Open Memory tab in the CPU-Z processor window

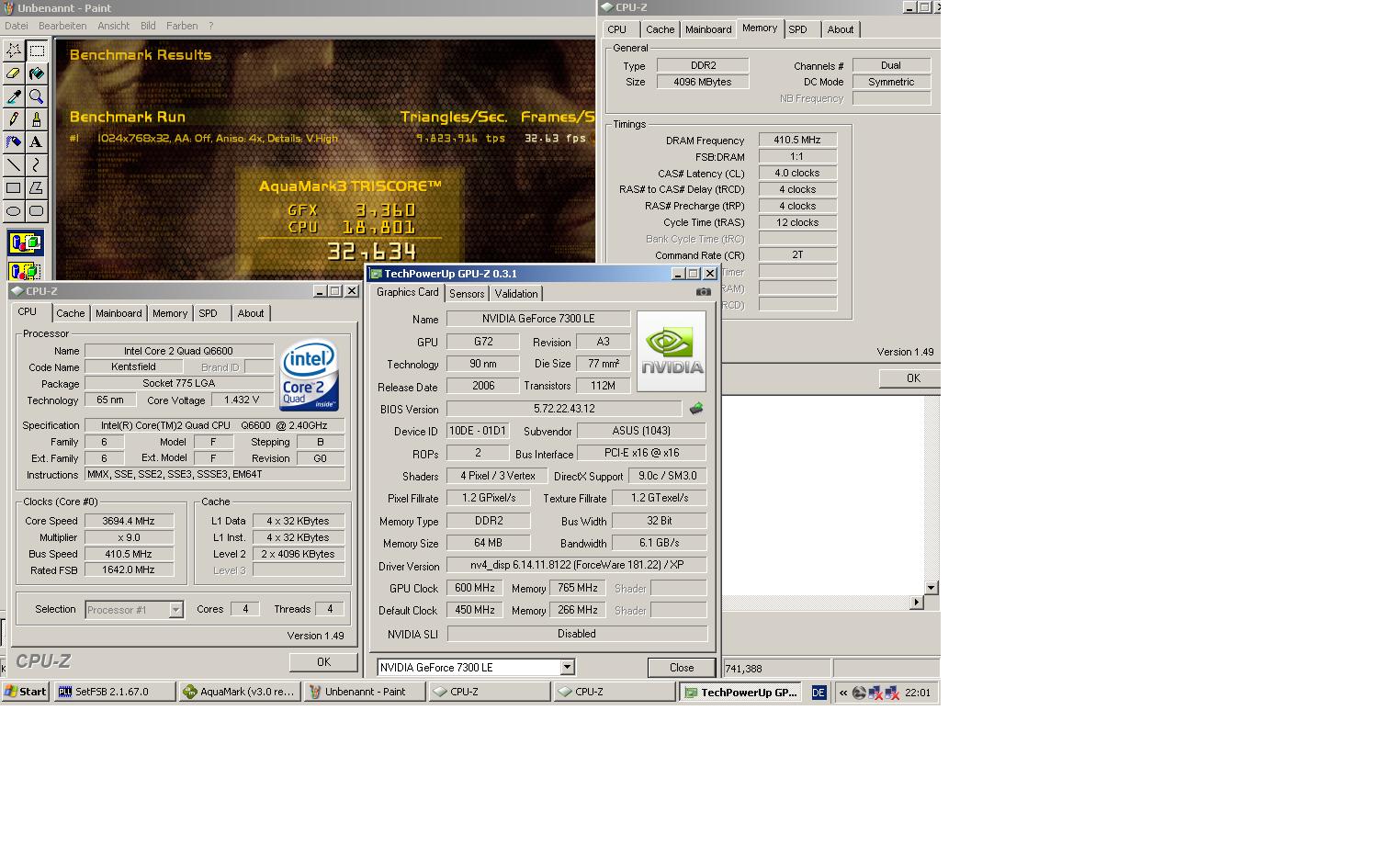(170, 313)
